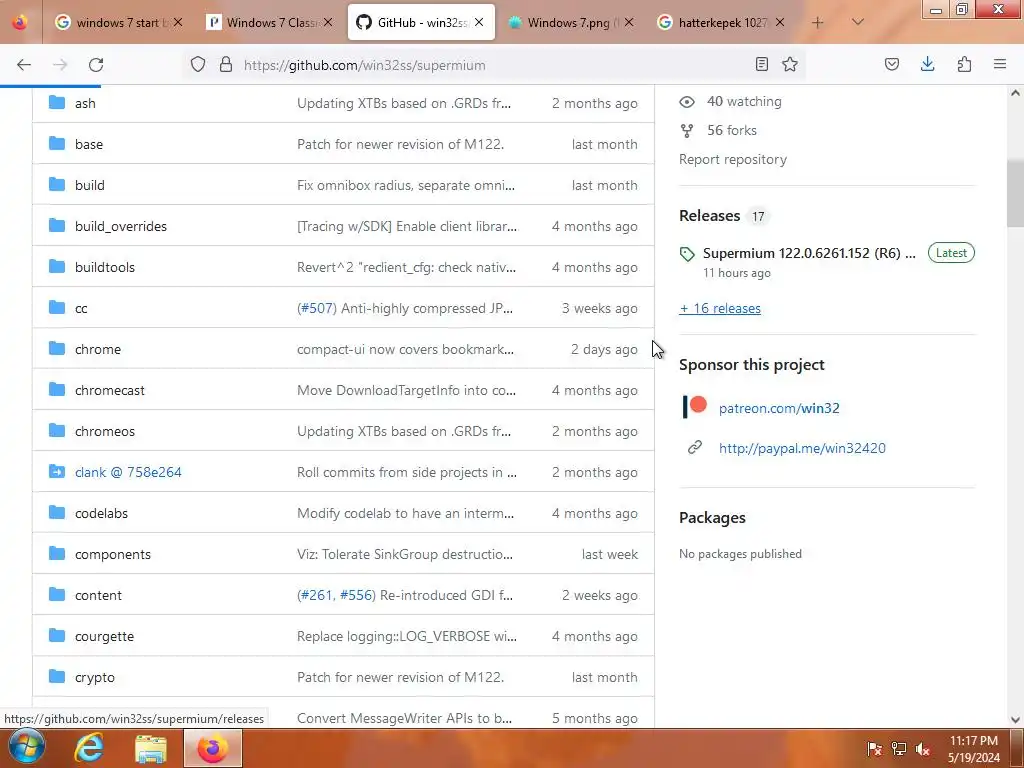Image resolution: width=1024 pixels, height=768 pixels.
Task: Launch Internet Explorer from taskbar
Action: (89, 748)
